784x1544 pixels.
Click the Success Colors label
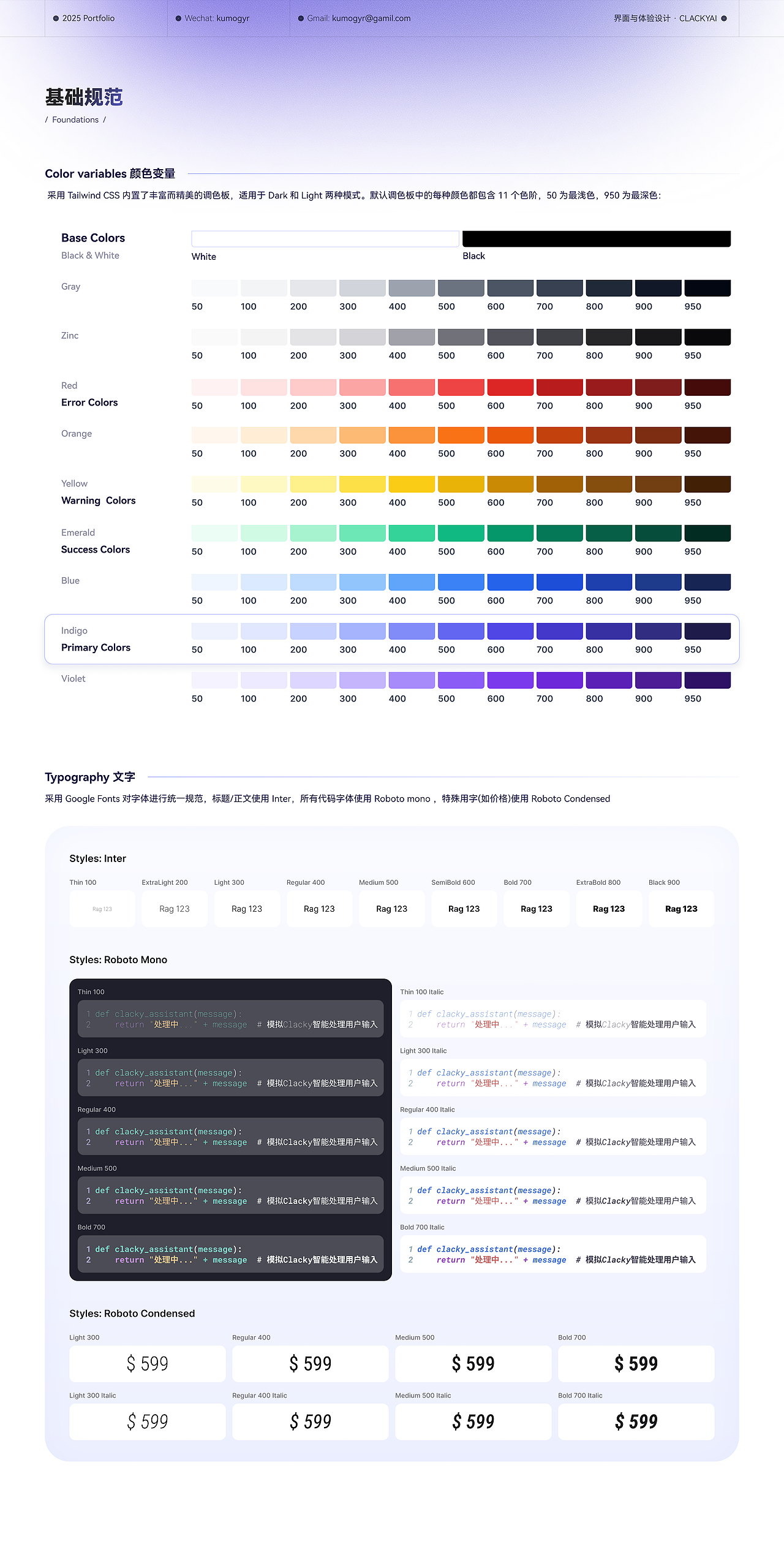(96, 550)
